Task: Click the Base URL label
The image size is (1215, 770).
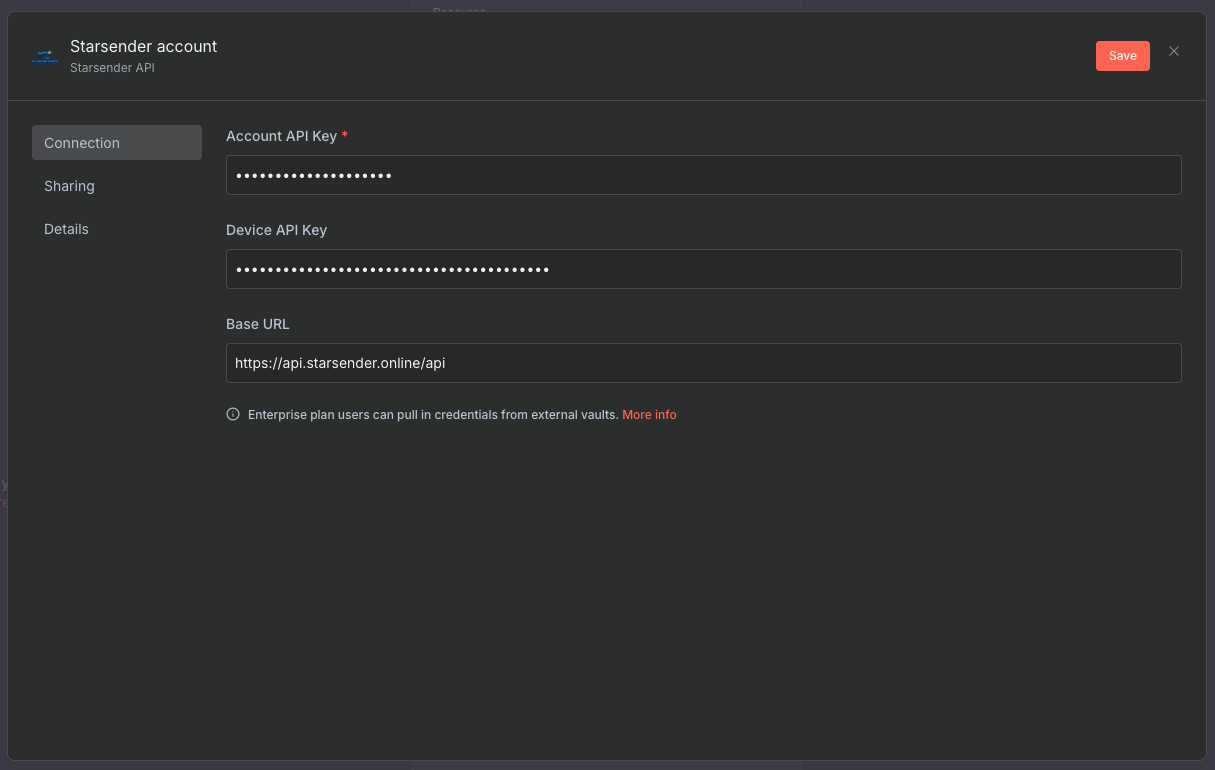Action: point(258,324)
